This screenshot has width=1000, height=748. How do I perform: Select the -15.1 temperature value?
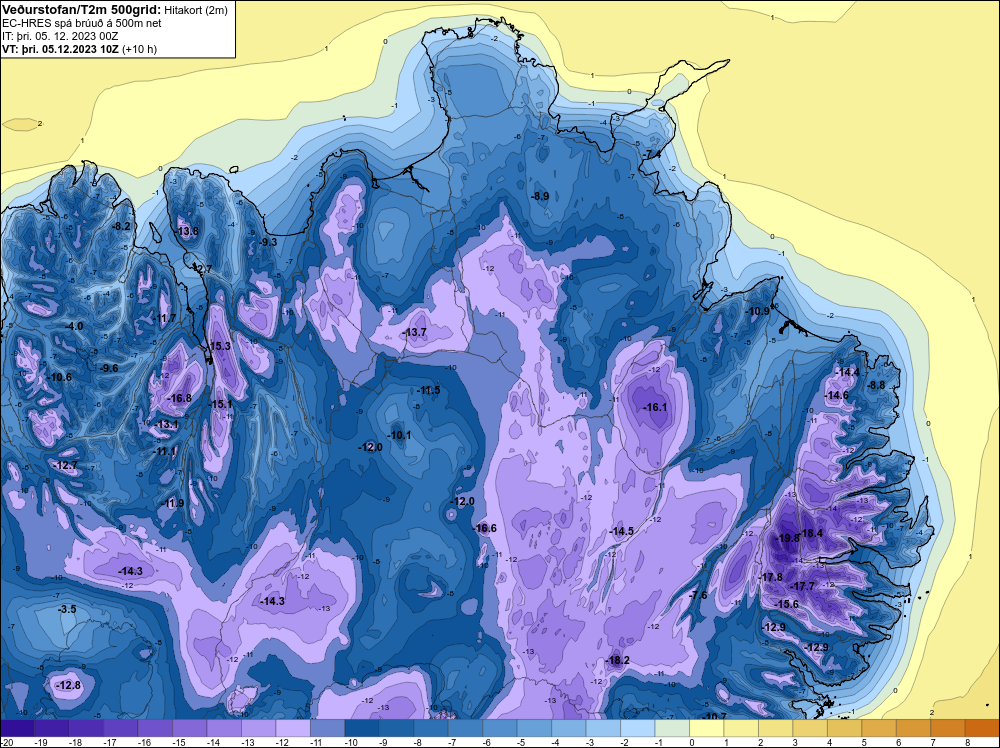(220, 404)
